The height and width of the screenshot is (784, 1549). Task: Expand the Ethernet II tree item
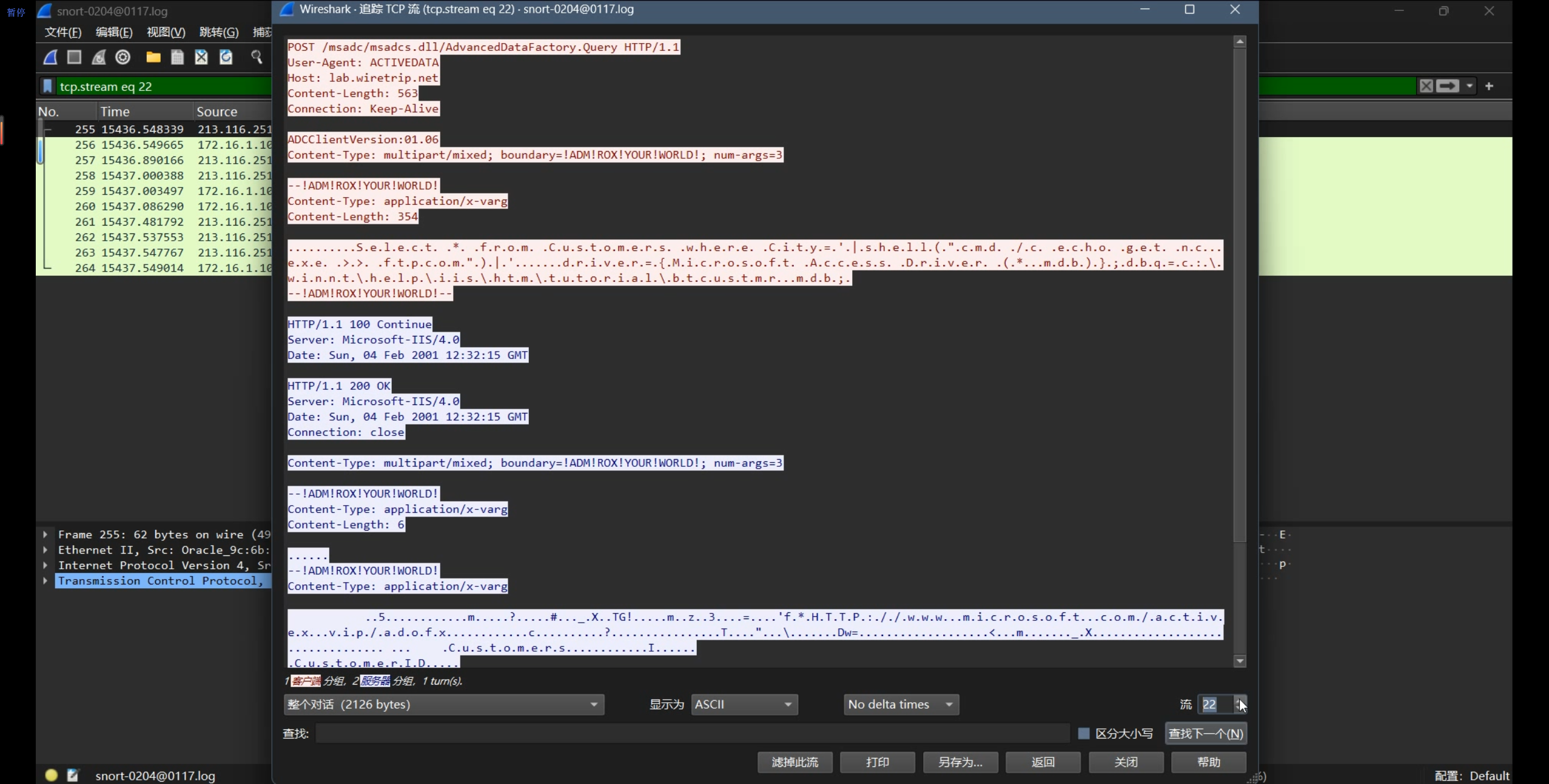tap(45, 550)
